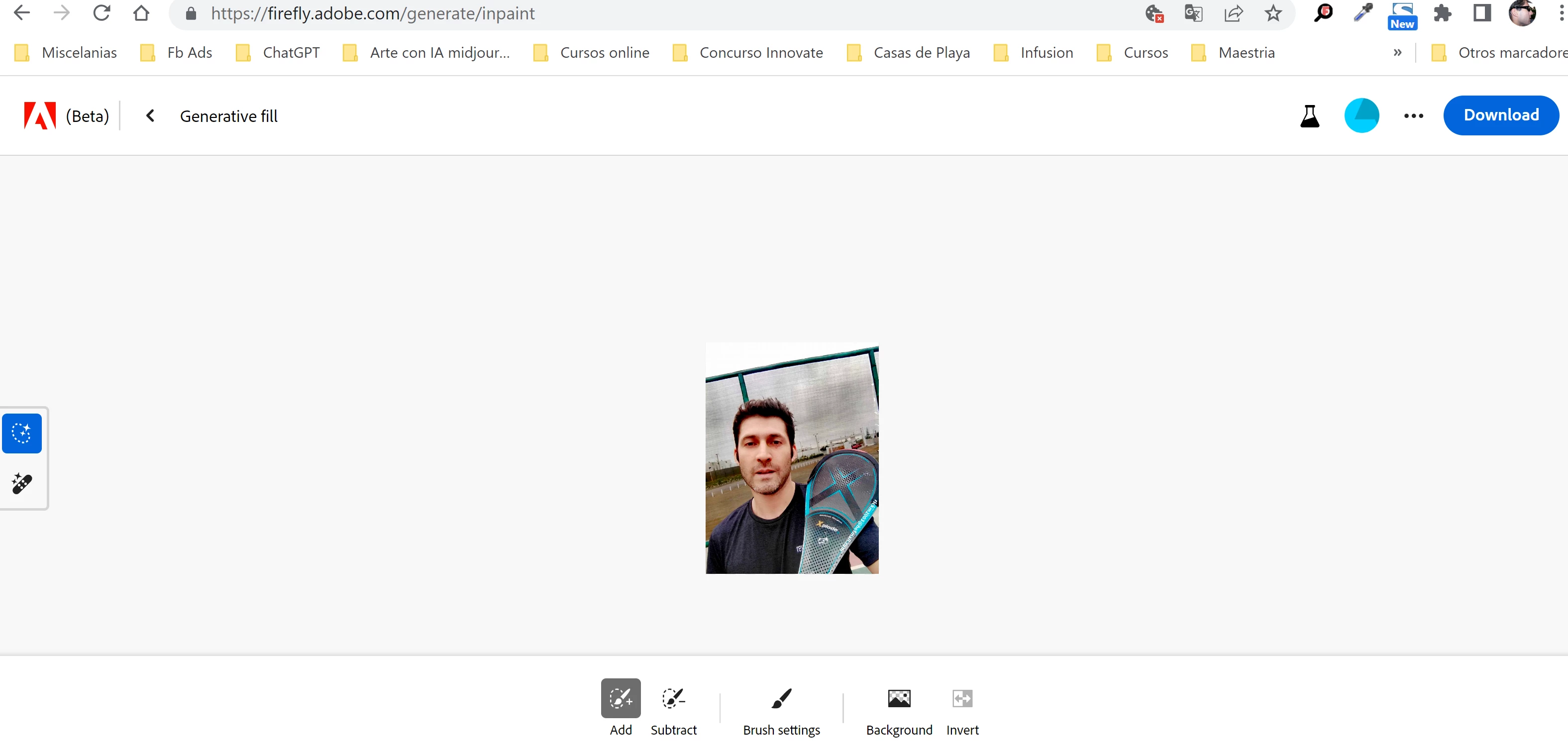Click the Adobe logo
Viewport: 1568px width, 756px height.
(40, 115)
